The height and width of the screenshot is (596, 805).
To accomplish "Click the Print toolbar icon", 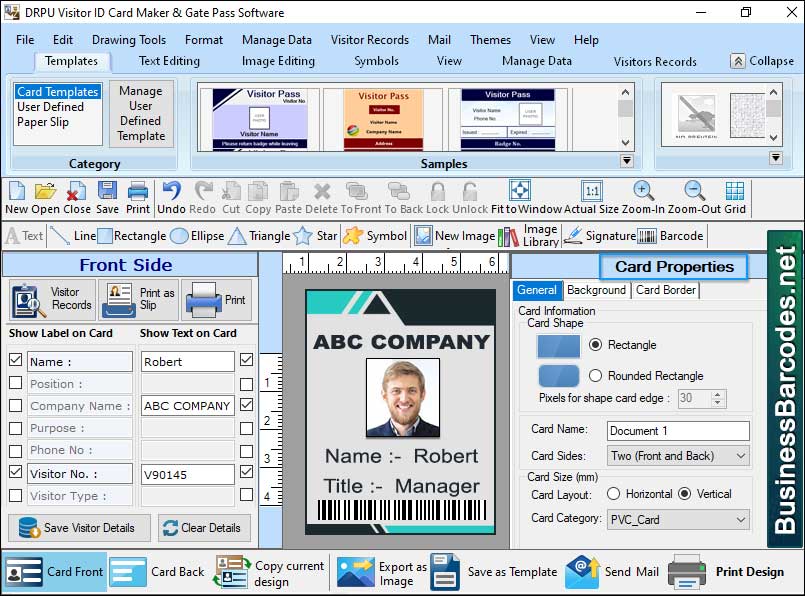I will point(138,198).
